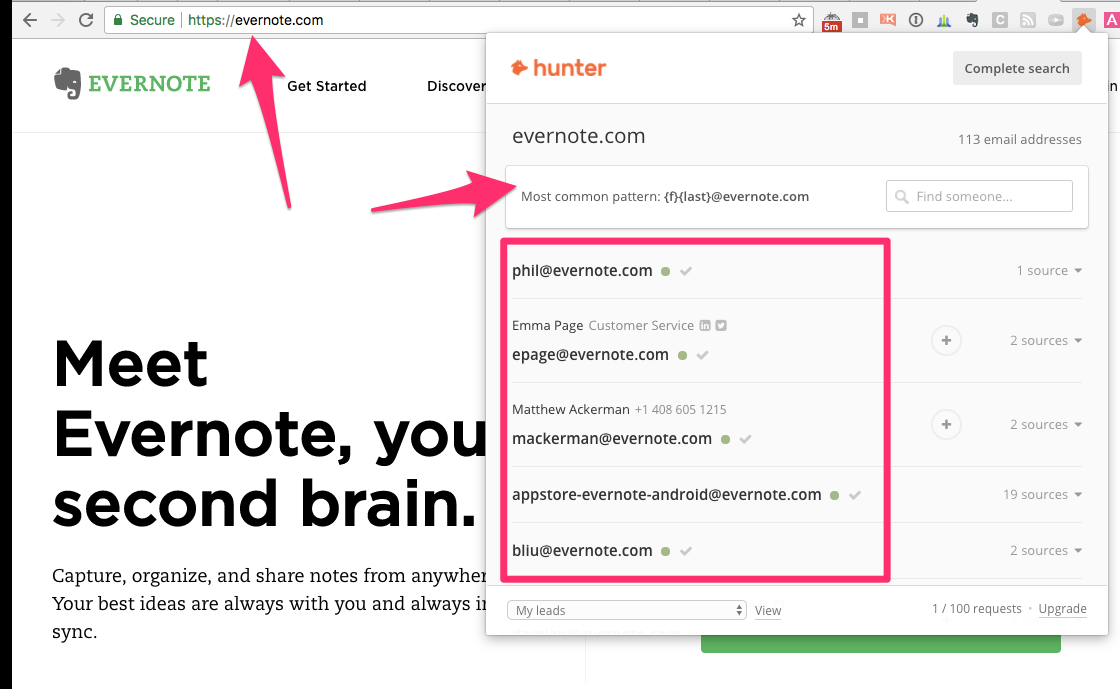Click the green status dot beside epage@evernote.com
1120x689 pixels.
682,355
